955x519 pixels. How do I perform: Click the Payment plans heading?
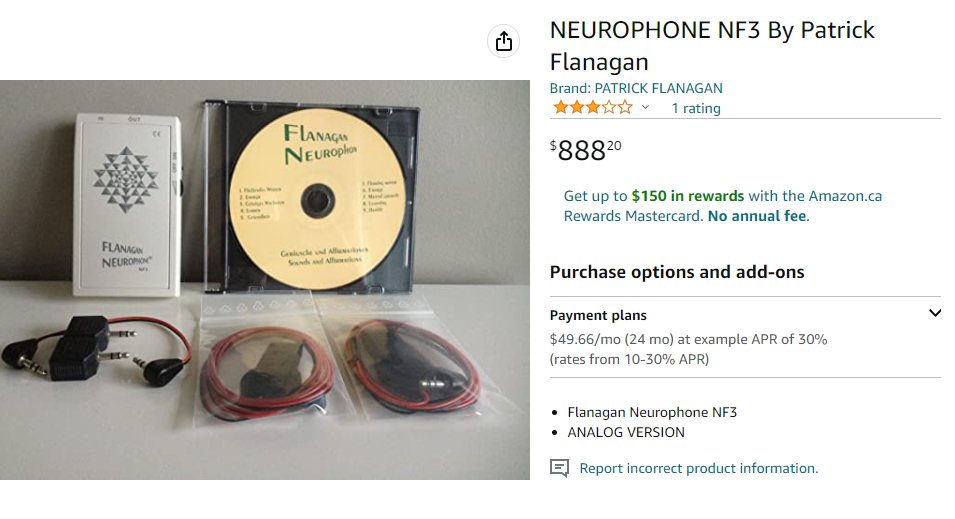click(x=598, y=316)
